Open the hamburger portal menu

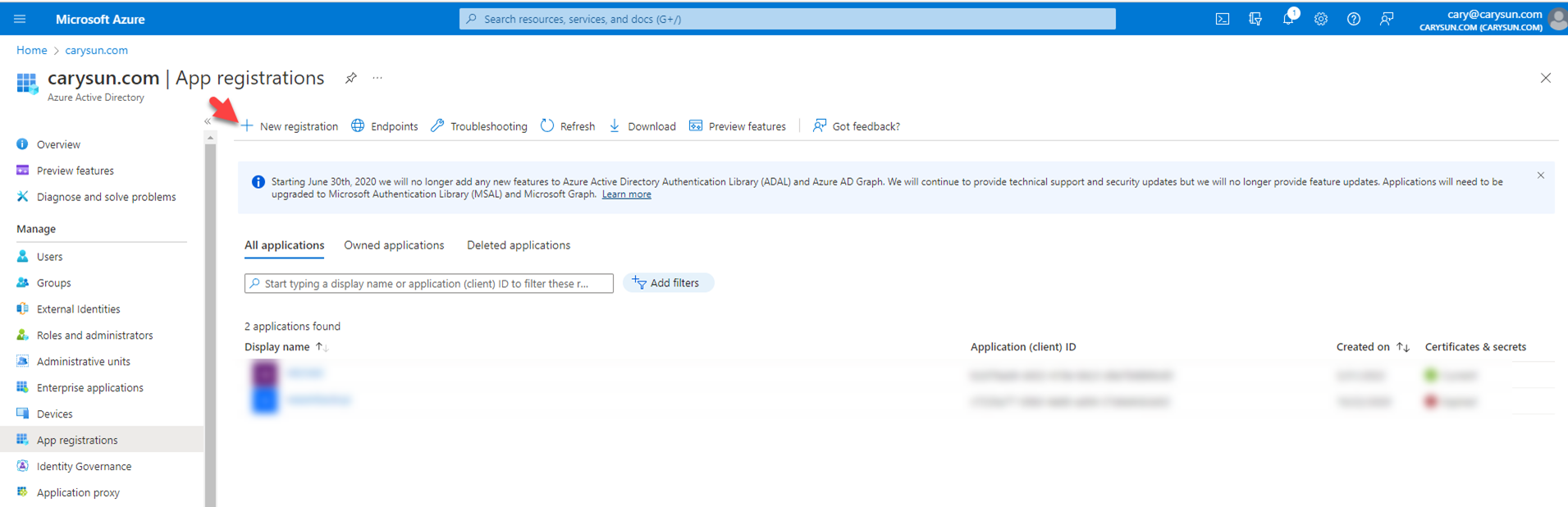coord(20,19)
